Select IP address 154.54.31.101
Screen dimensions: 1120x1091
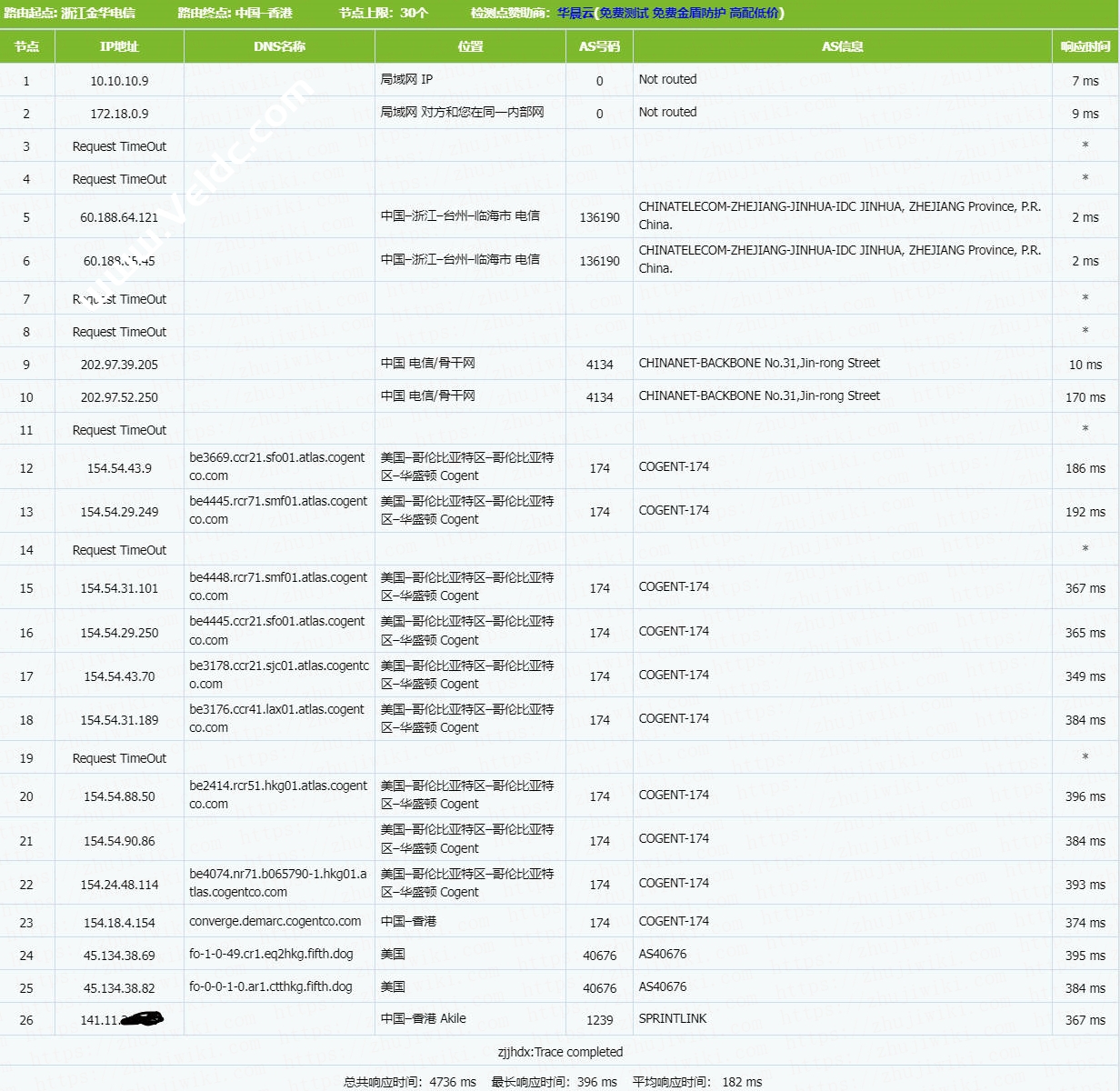119,588
